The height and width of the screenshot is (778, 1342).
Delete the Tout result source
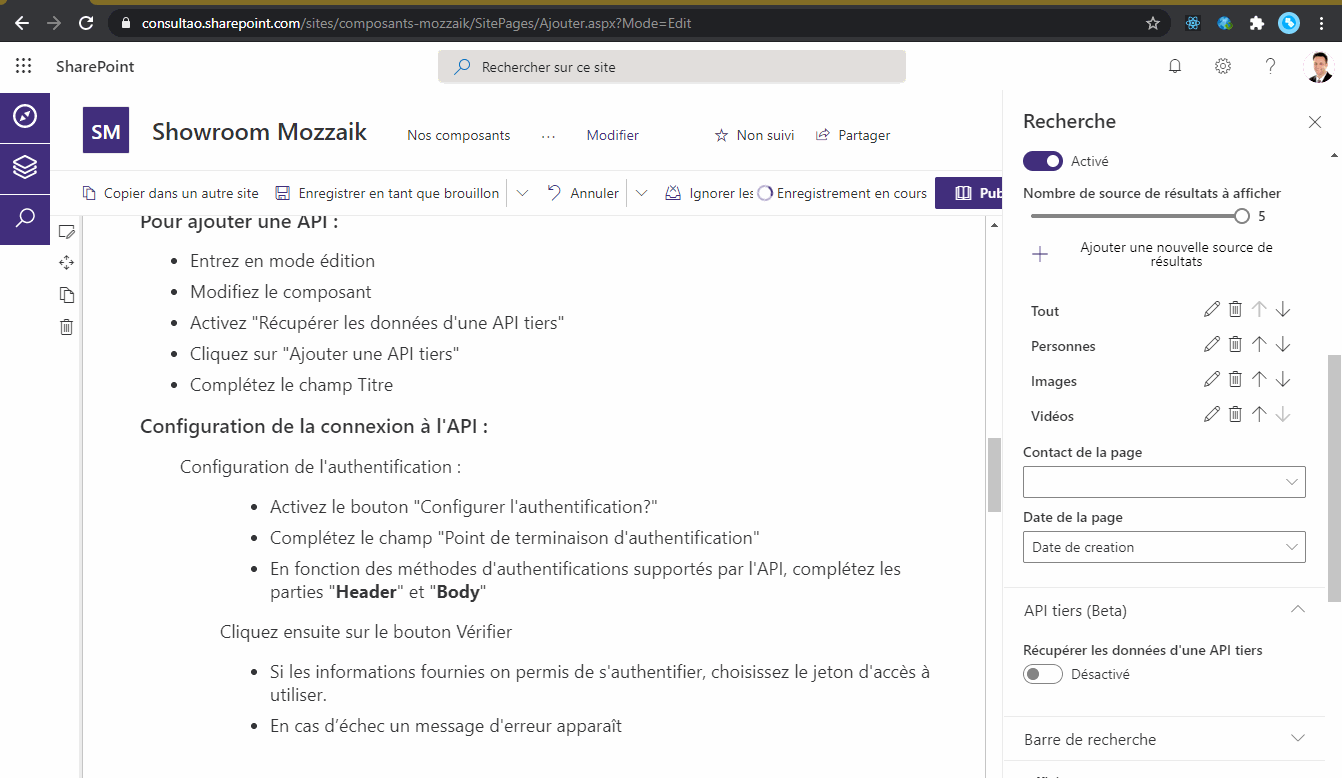coord(1235,310)
